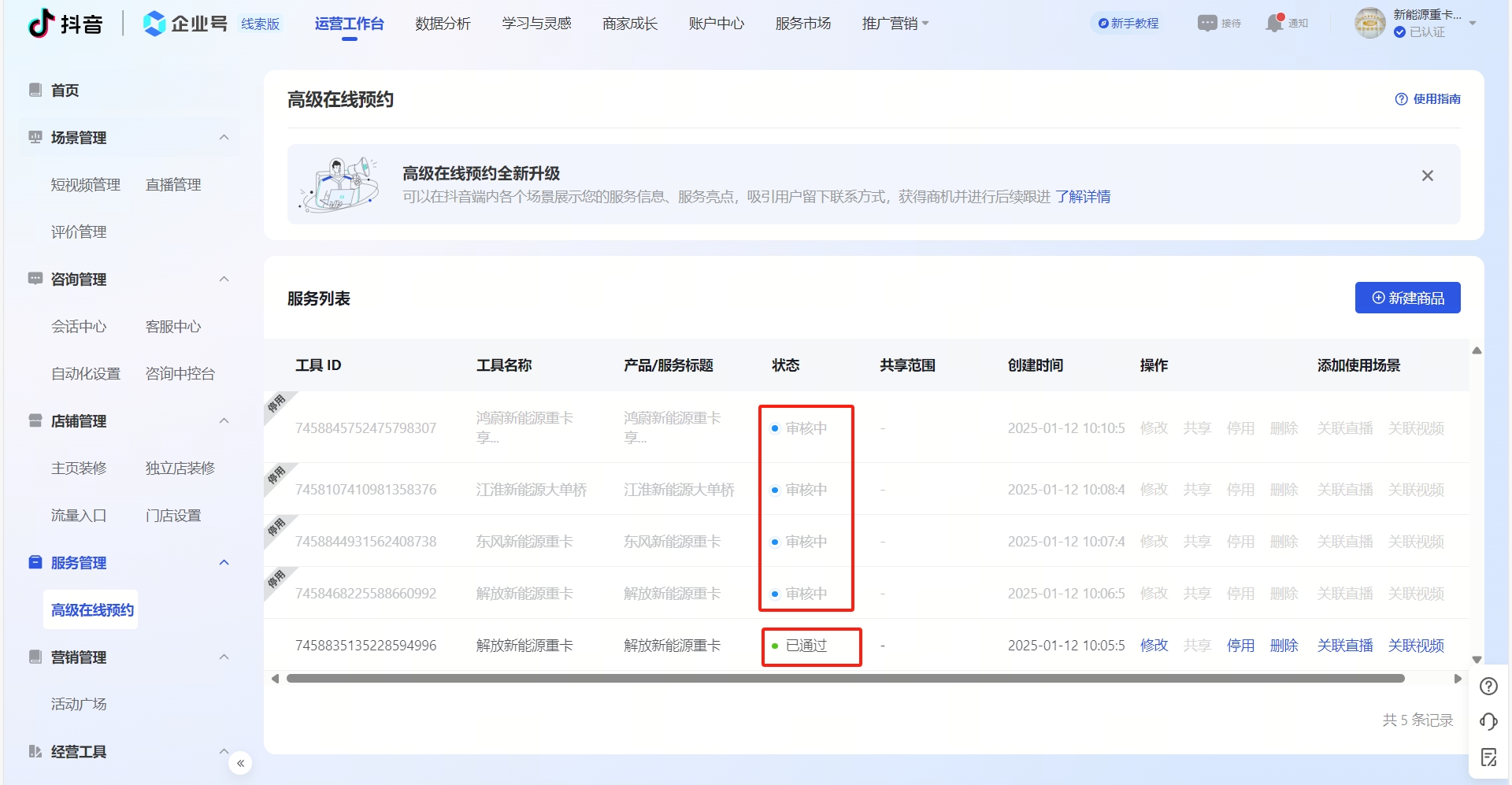
Task: Open the 了解详情 link
Action: click(1083, 197)
